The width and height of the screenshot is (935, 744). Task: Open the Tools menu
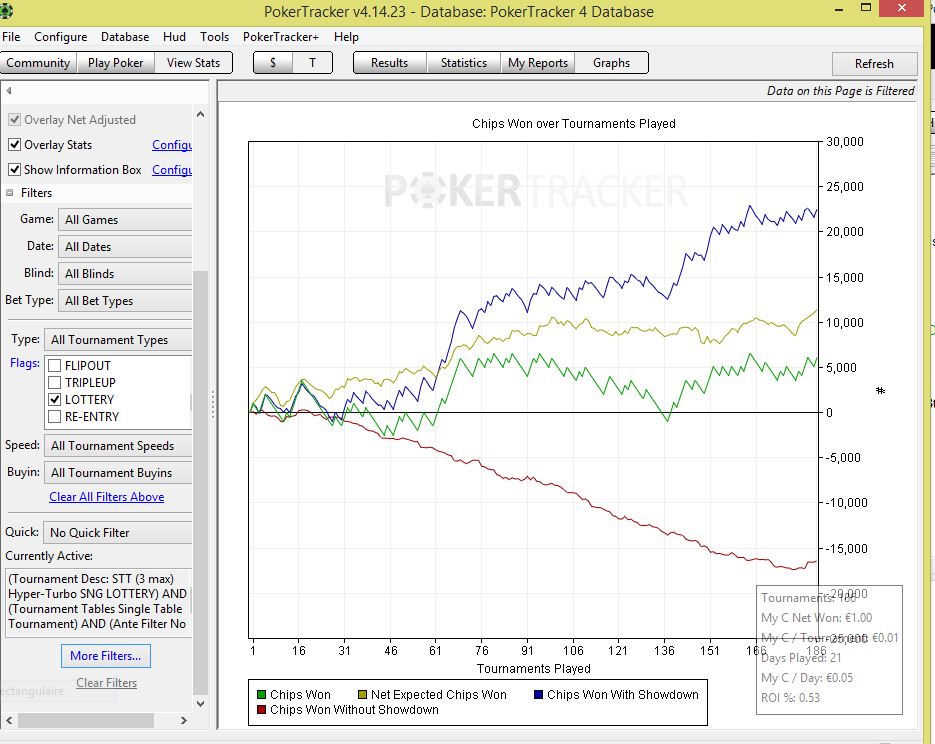click(214, 36)
